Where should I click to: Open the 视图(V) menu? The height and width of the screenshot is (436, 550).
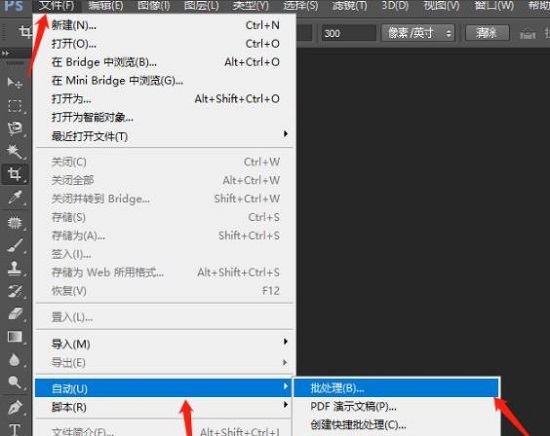pyautogui.click(x=441, y=6)
